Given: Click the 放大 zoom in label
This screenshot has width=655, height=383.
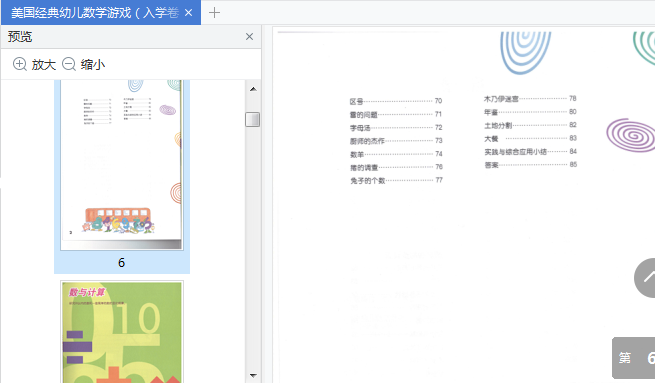Looking at the screenshot, I should point(43,64).
